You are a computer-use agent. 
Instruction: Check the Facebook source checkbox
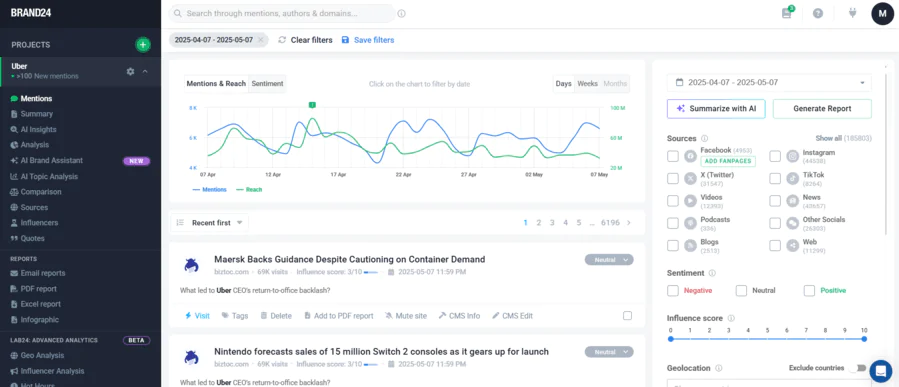[x=673, y=156]
